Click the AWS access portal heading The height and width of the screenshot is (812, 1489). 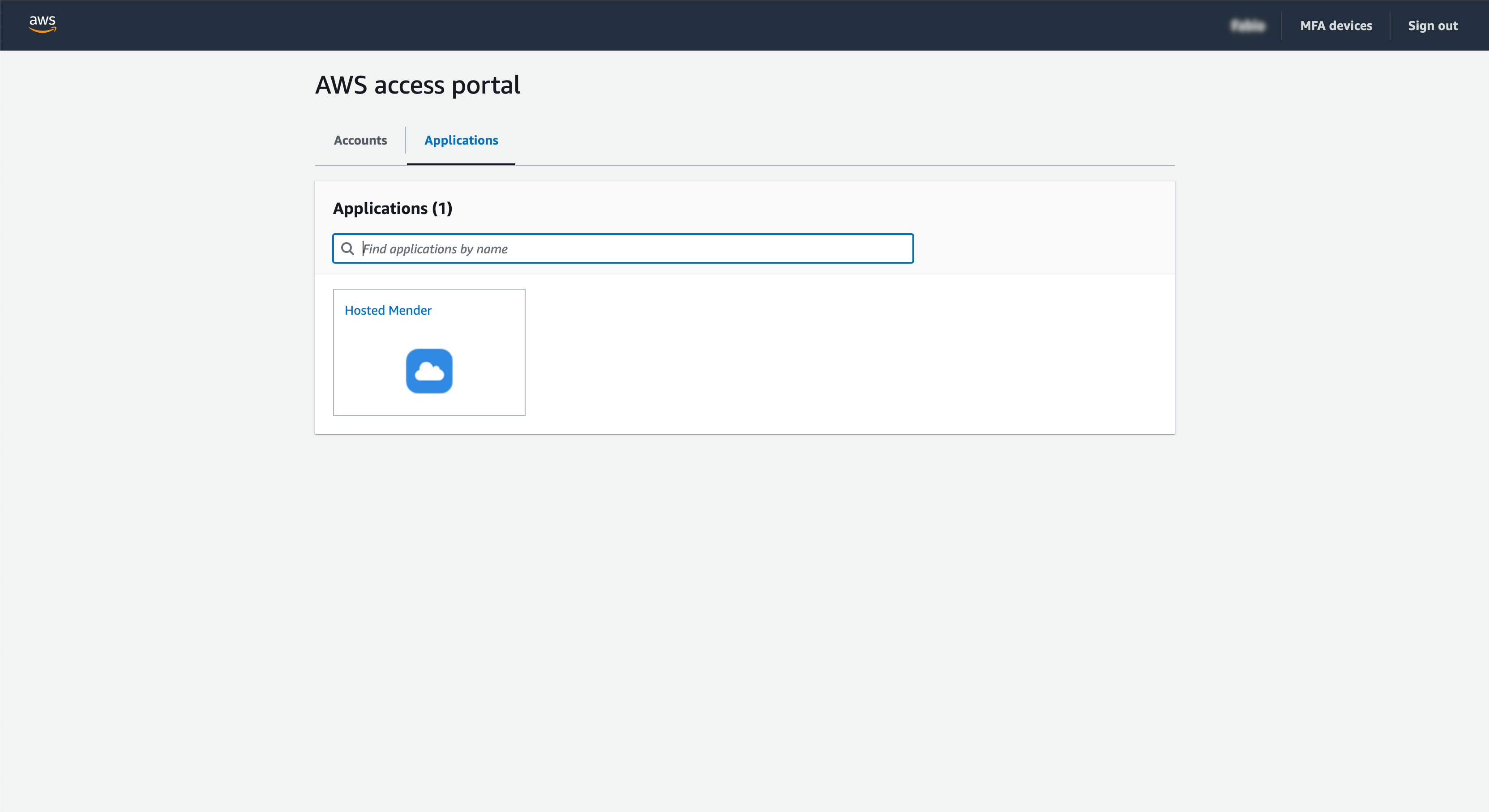click(417, 85)
